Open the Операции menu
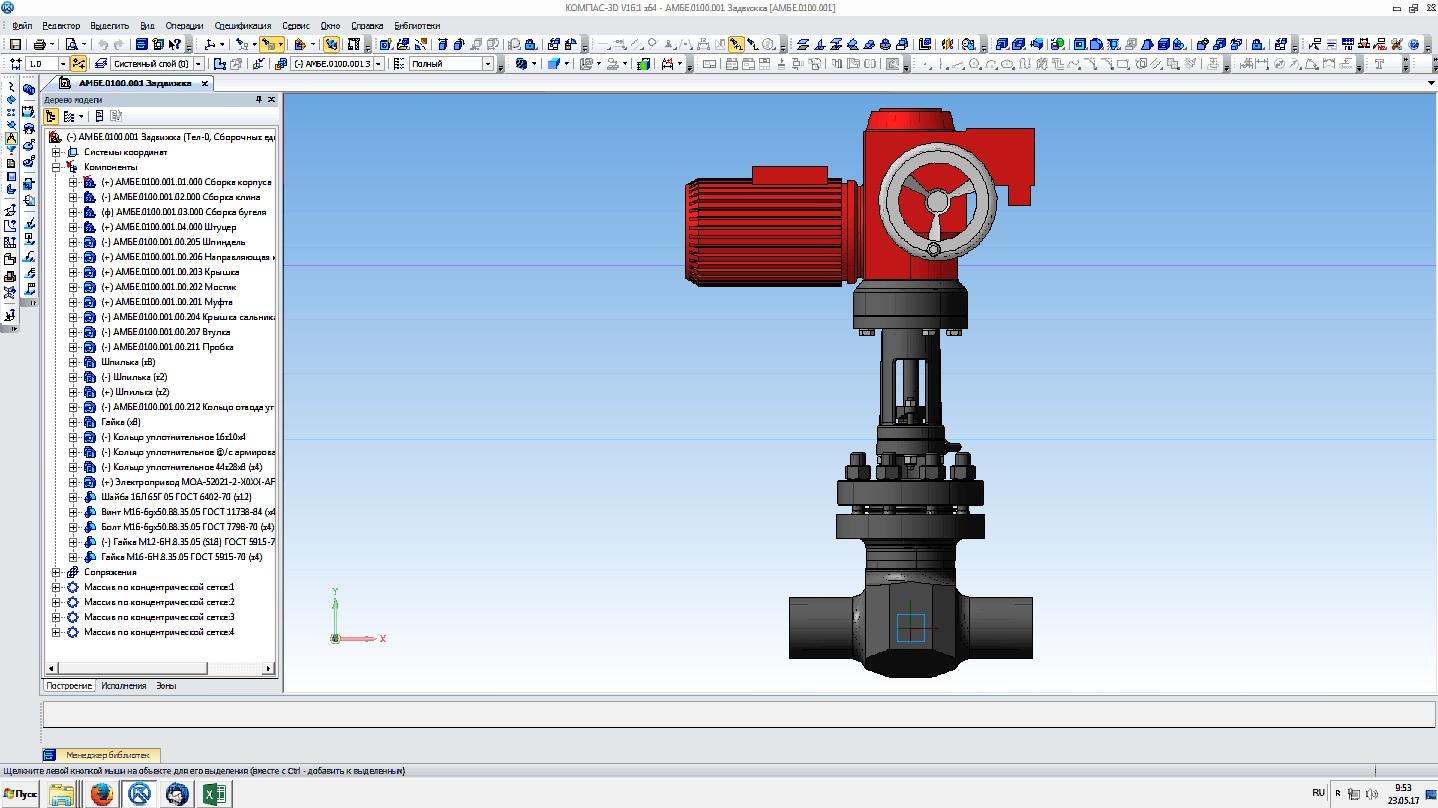The image size is (1438, 808). tap(184, 25)
